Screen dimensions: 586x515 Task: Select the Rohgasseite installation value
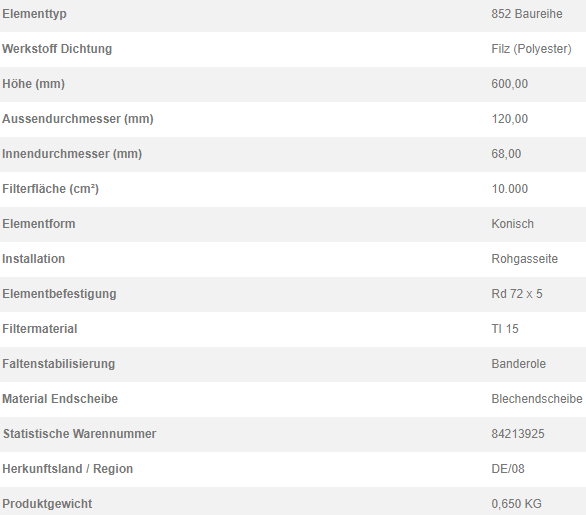524,259
